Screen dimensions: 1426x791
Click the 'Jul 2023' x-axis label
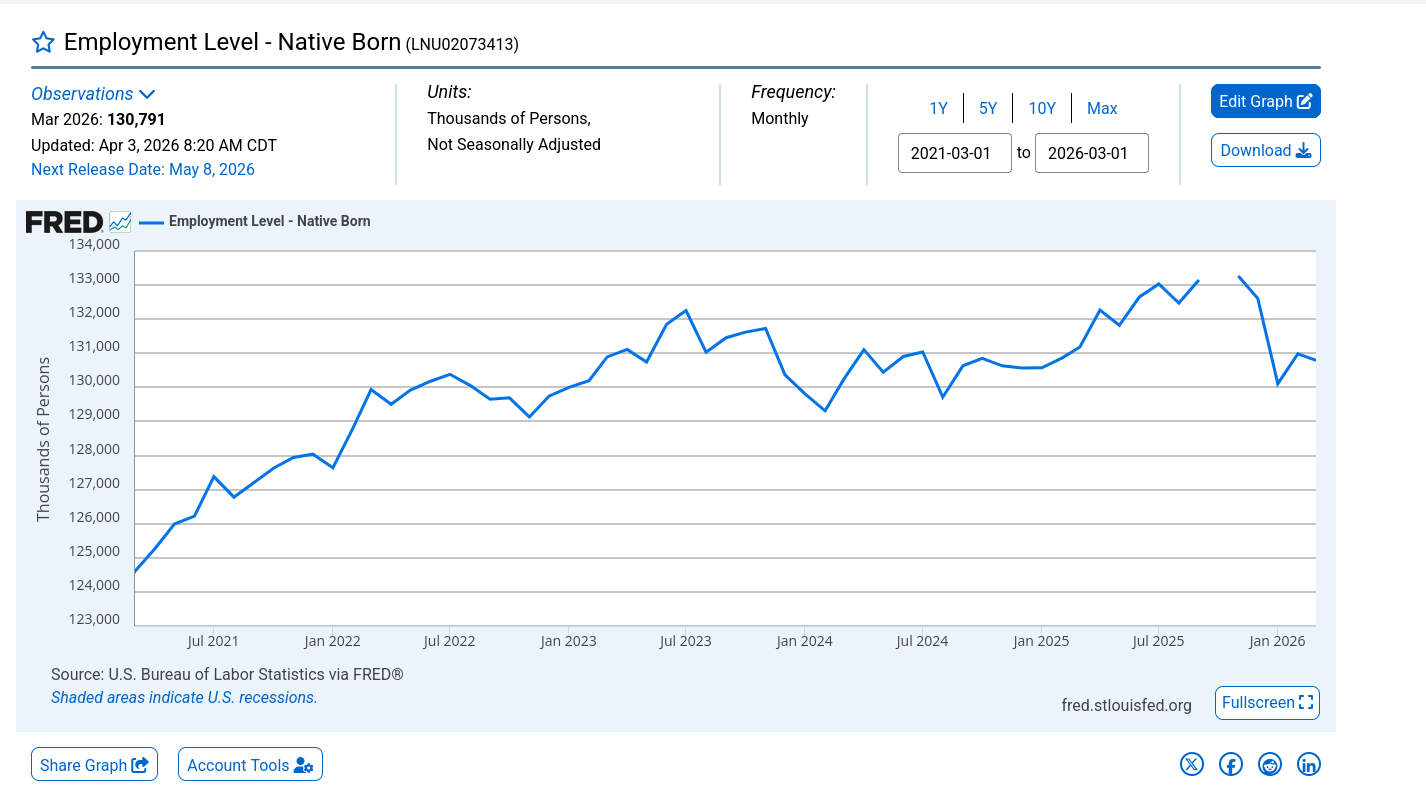coord(685,641)
